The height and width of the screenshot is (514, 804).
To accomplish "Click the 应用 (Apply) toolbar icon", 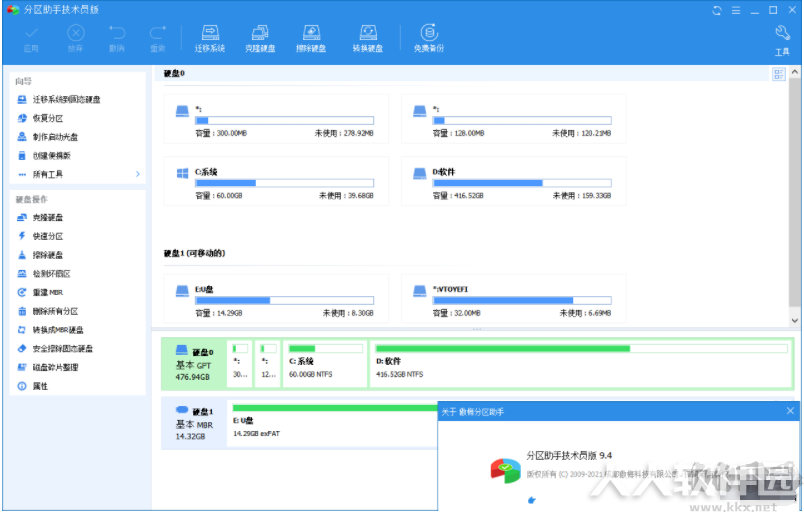I will pos(31,39).
